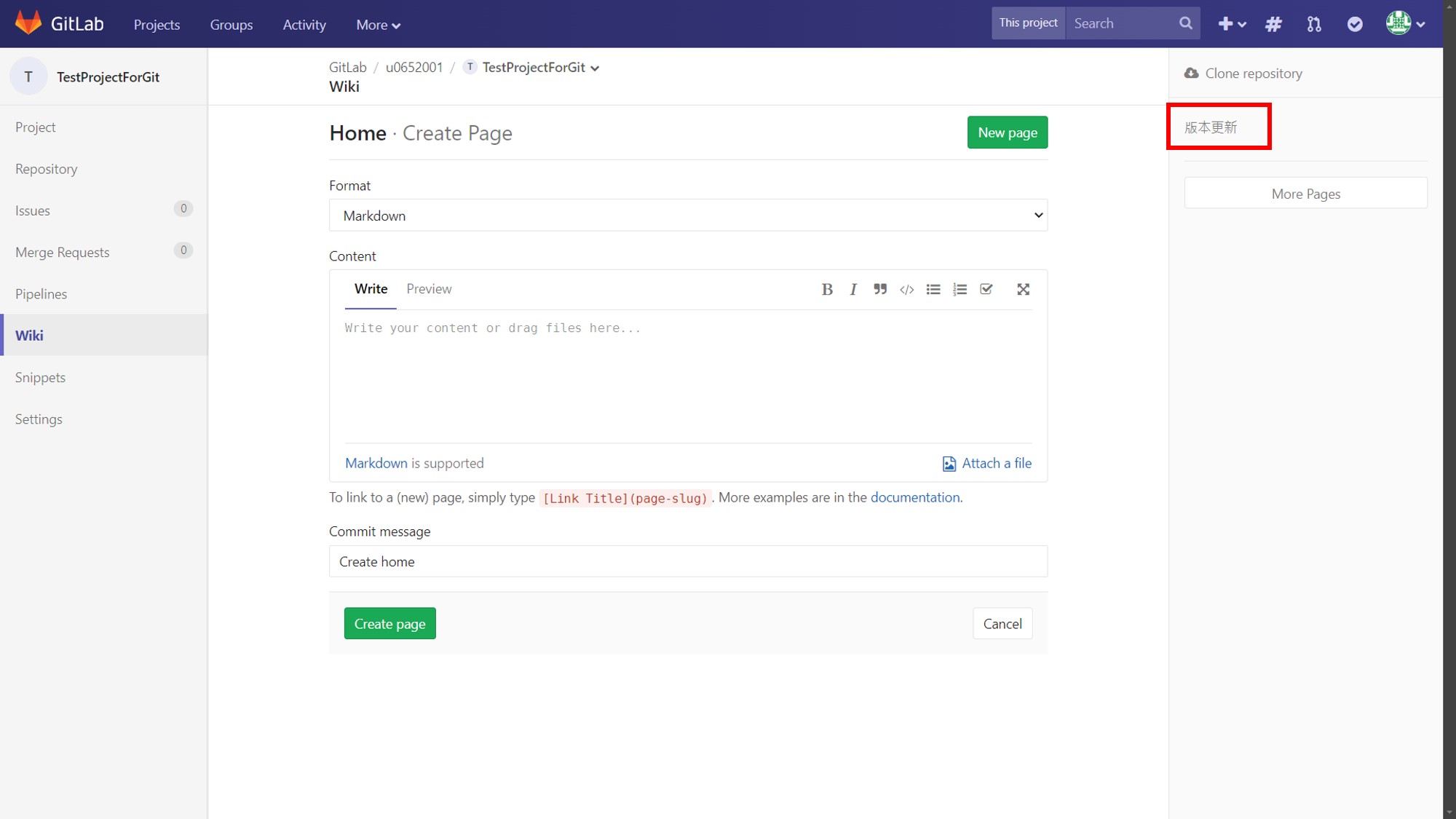Click the GitLab fox logo
The image size is (1456, 819).
pyautogui.click(x=28, y=23)
